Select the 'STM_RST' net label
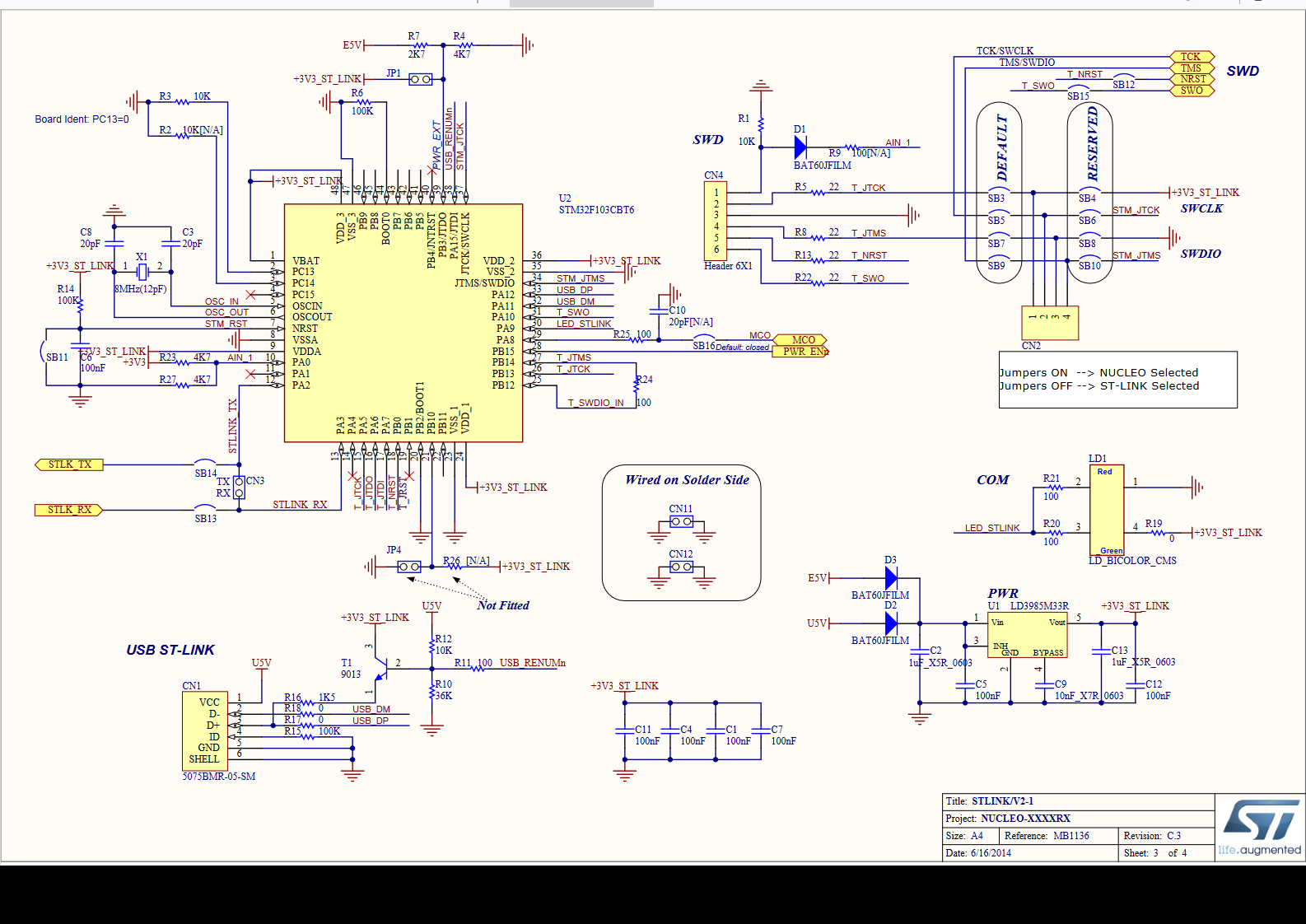This screenshot has height=924, width=1306. click(x=226, y=324)
